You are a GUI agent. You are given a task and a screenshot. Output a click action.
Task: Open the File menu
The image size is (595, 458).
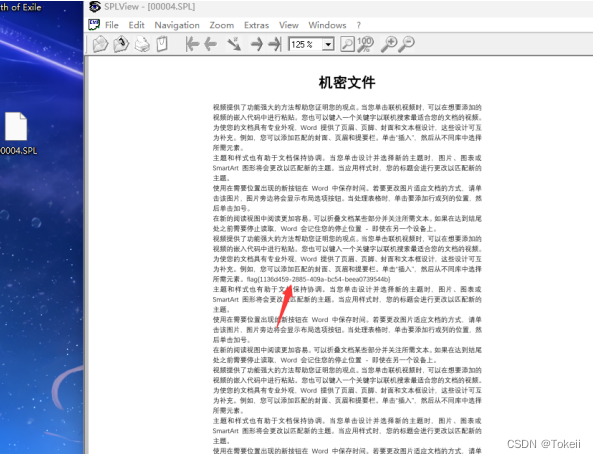point(112,25)
